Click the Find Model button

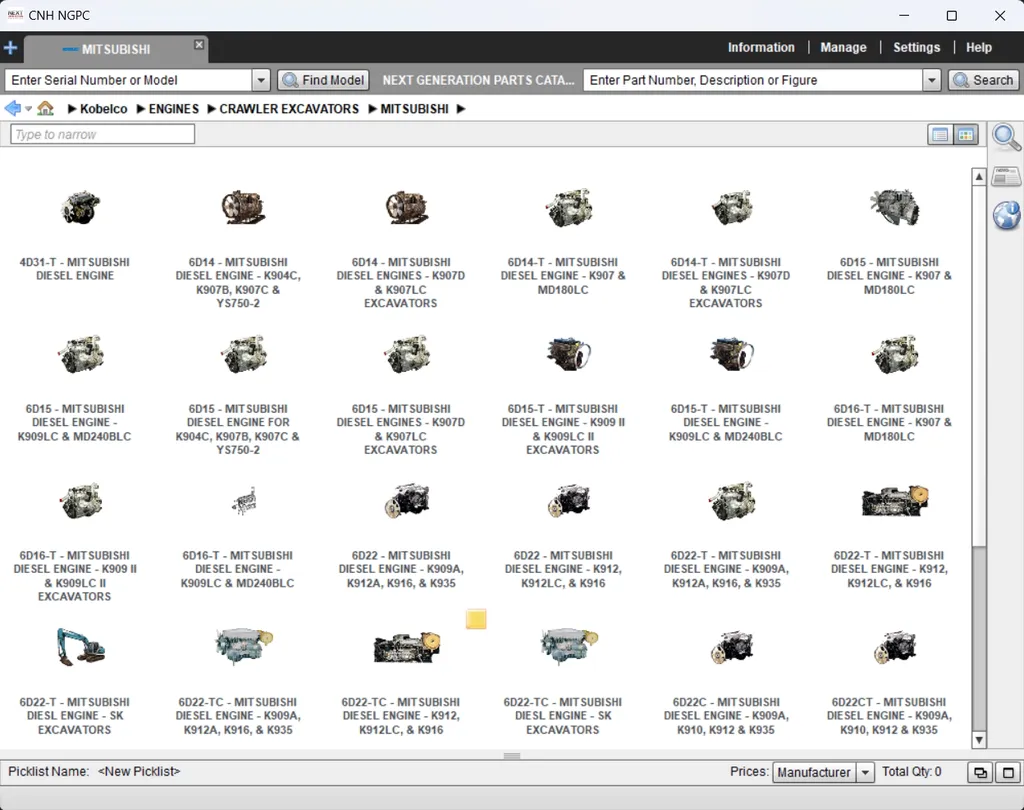tap(324, 80)
